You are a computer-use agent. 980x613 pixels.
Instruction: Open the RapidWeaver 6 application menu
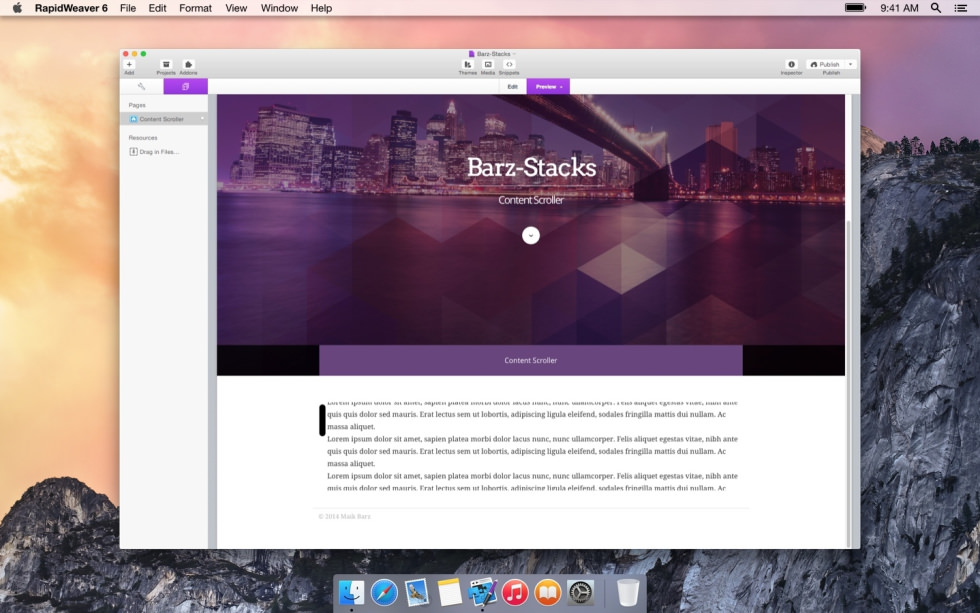click(x=71, y=8)
